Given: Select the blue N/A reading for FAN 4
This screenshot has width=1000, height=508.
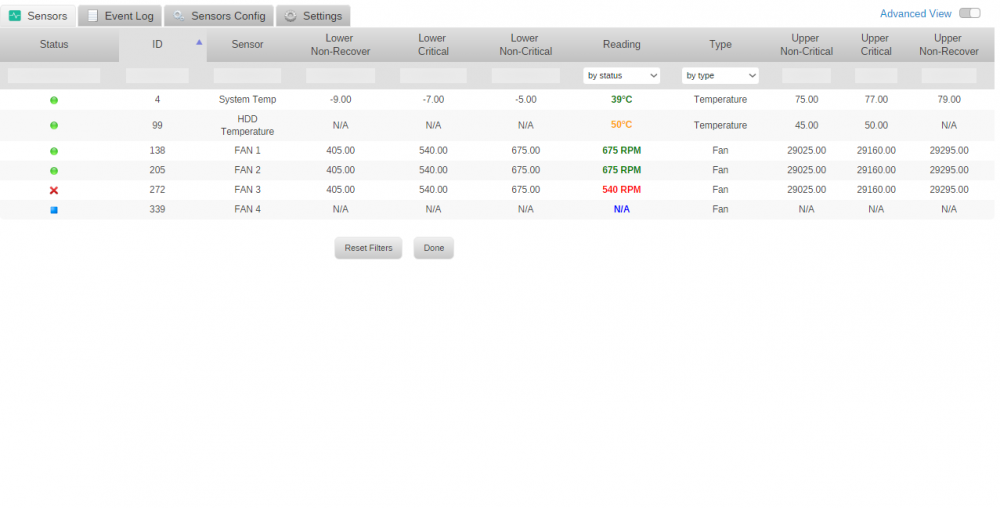Looking at the screenshot, I should 622,209.
